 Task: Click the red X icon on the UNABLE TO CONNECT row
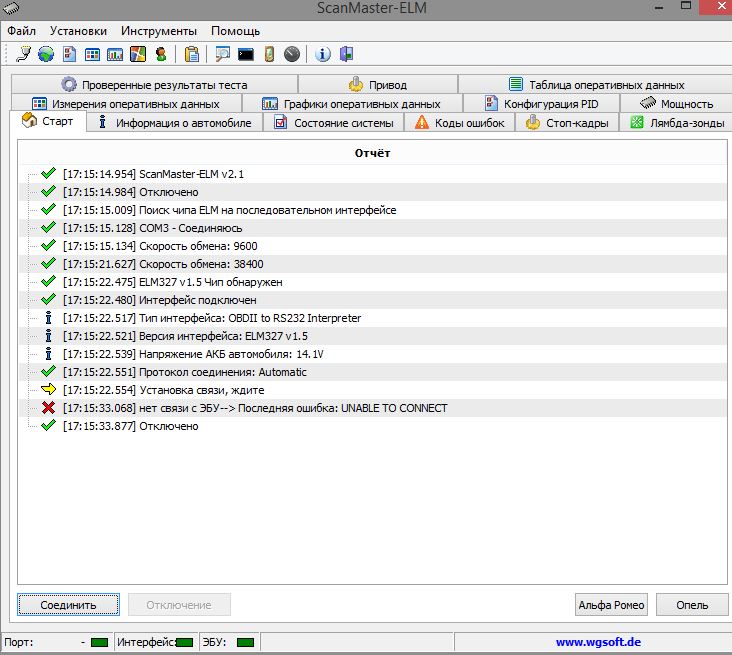[48, 408]
